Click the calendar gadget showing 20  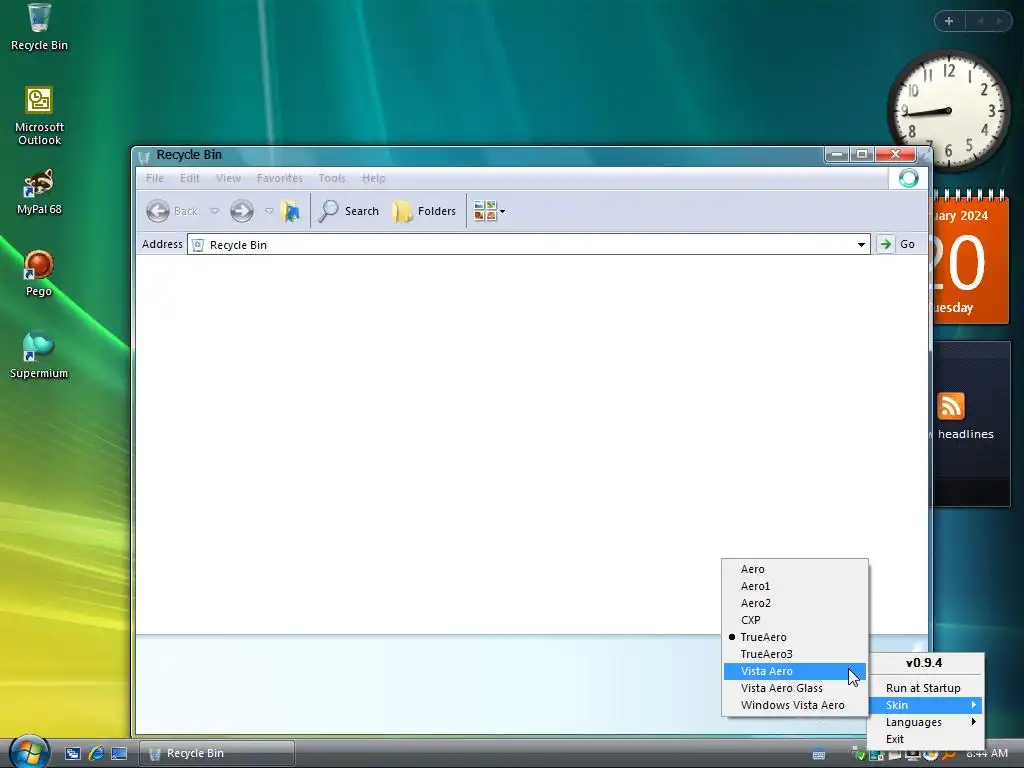[x=968, y=258]
